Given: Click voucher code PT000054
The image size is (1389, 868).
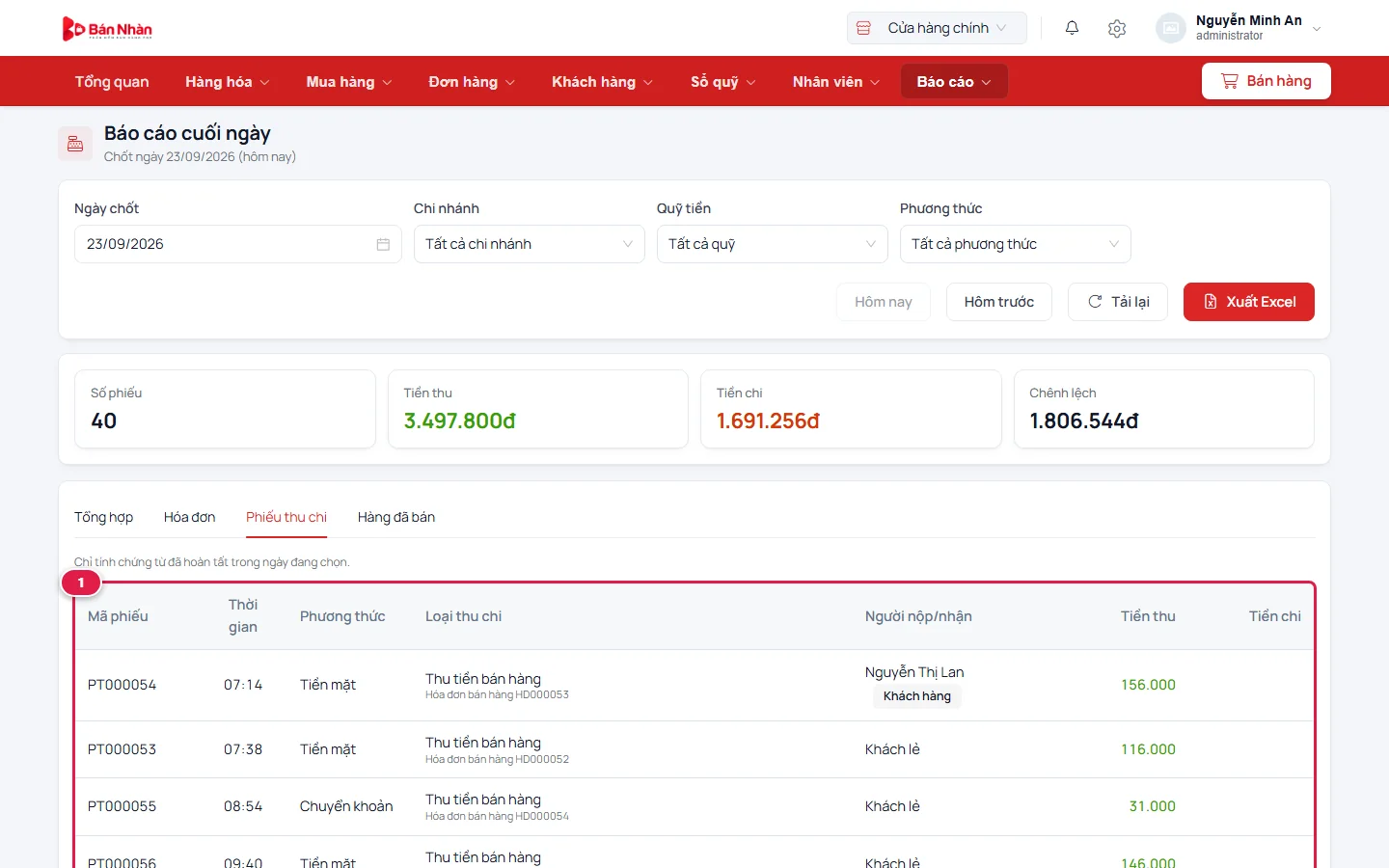Looking at the screenshot, I should [x=122, y=685].
